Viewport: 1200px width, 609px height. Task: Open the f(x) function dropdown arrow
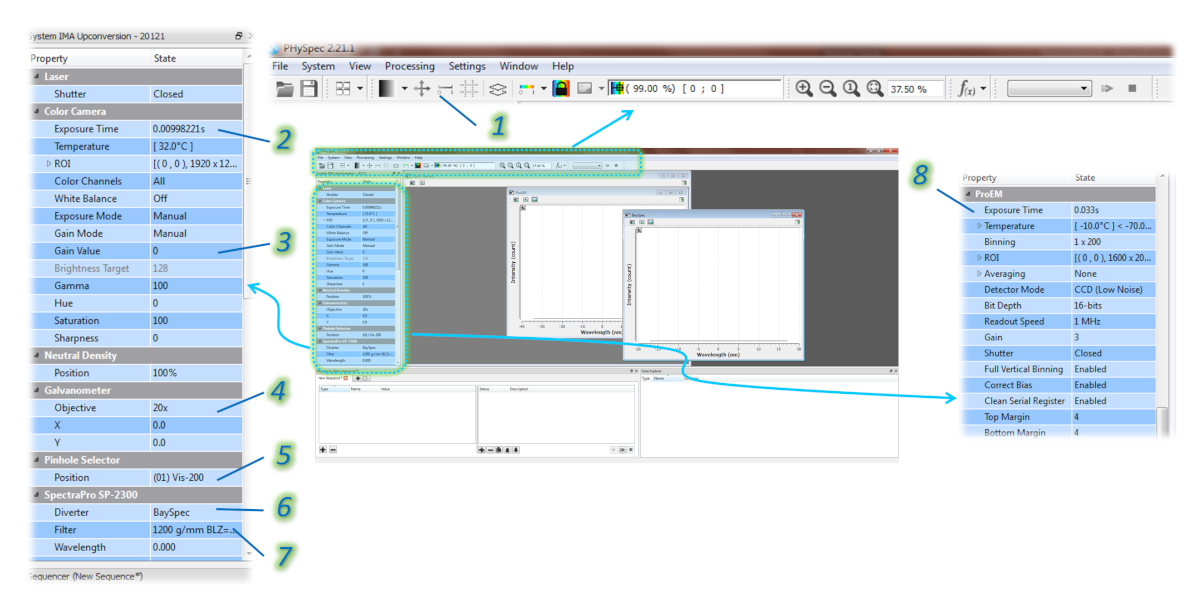pyautogui.click(x=984, y=89)
